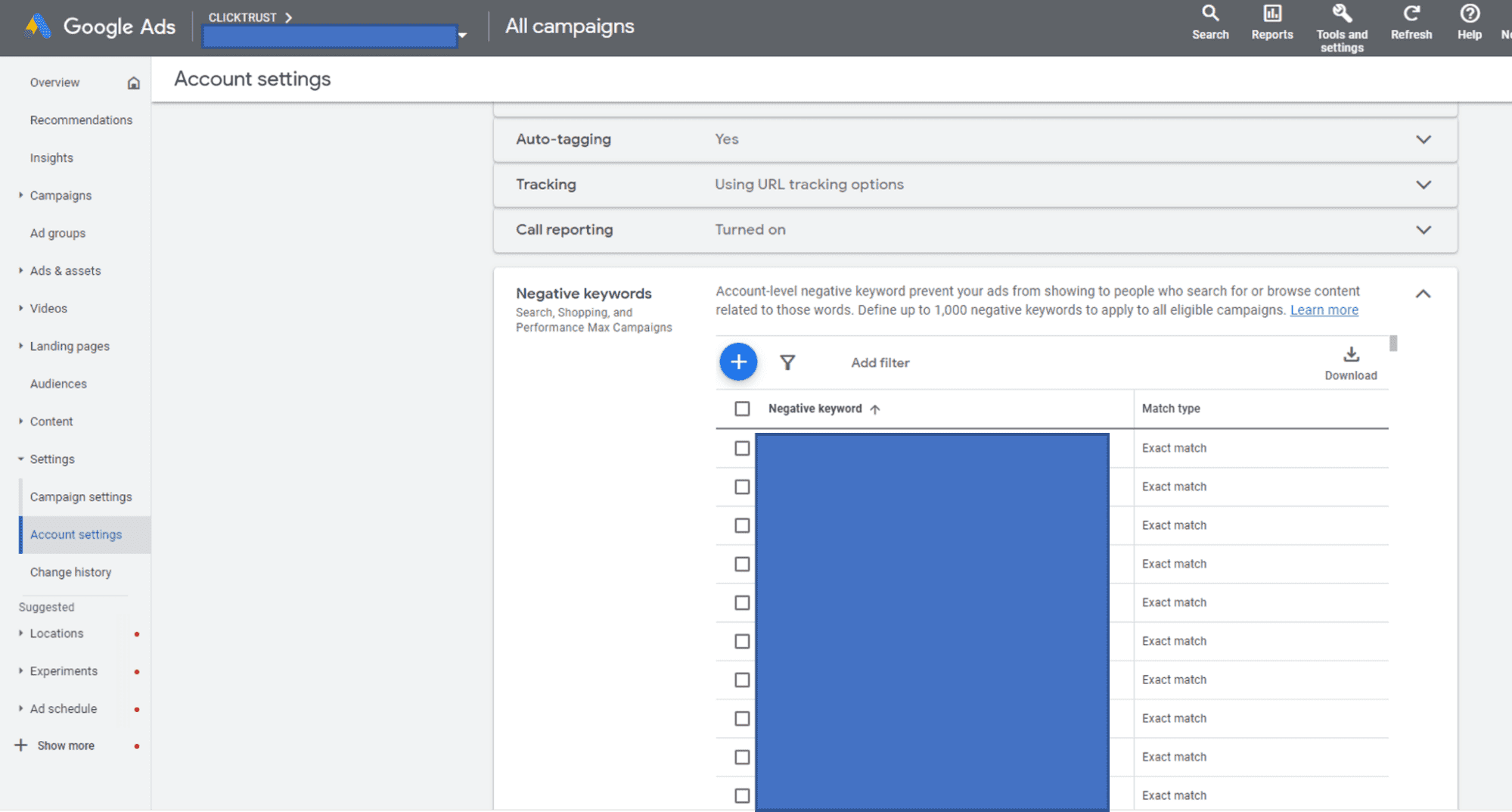Click the CLICKTRUST account label

click(242, 17)
